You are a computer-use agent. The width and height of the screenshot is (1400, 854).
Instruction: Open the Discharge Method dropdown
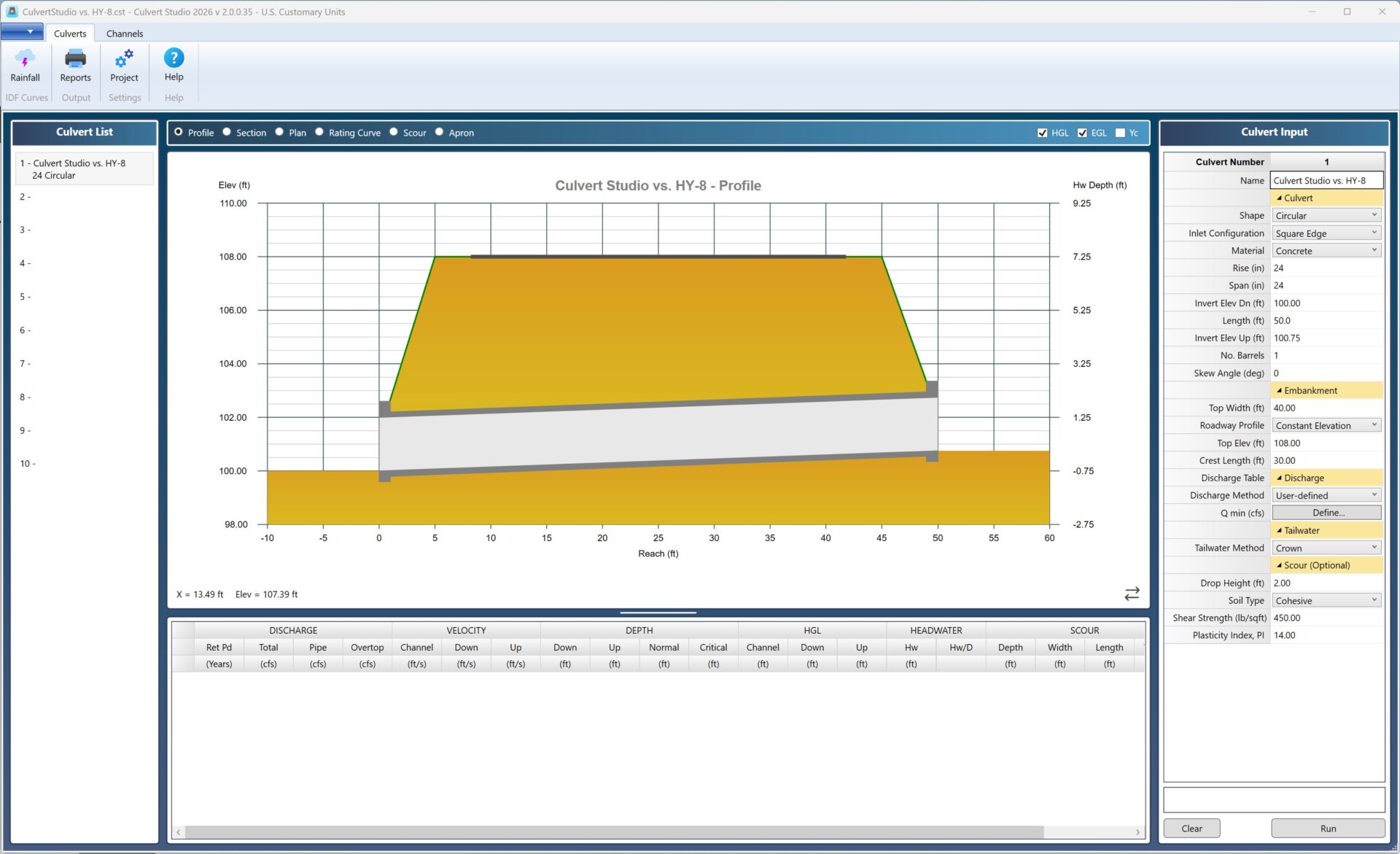click(x=1326, y=495)
